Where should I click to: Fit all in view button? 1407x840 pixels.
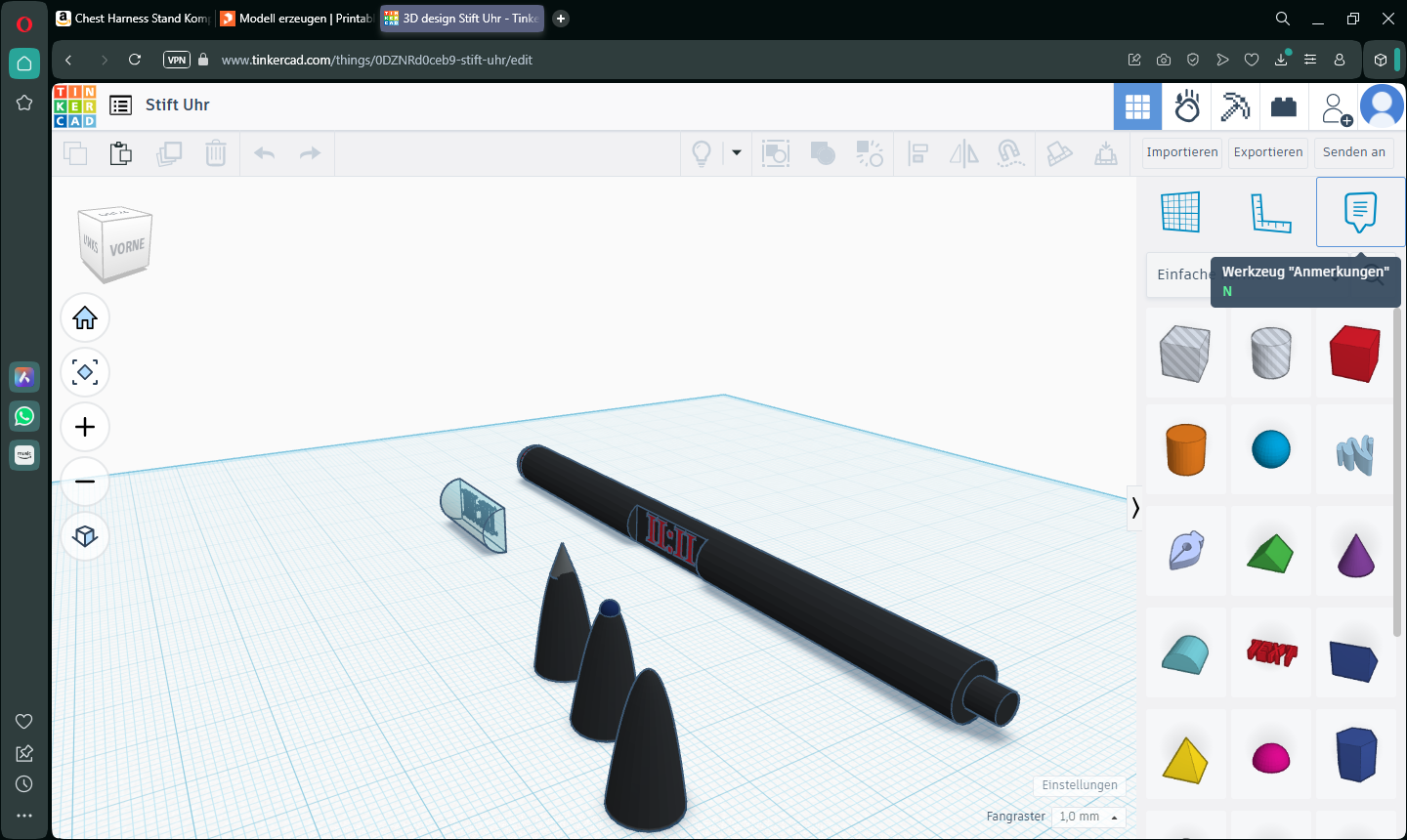click(85, 372)
